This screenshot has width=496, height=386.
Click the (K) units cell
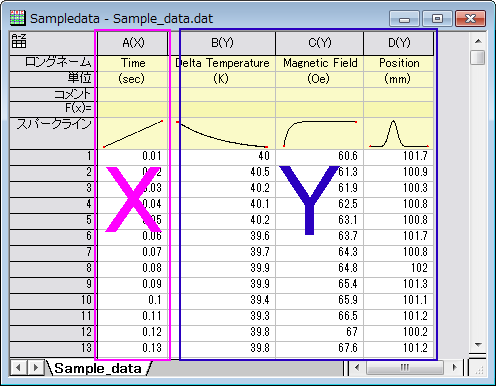(x=222, y=79)
